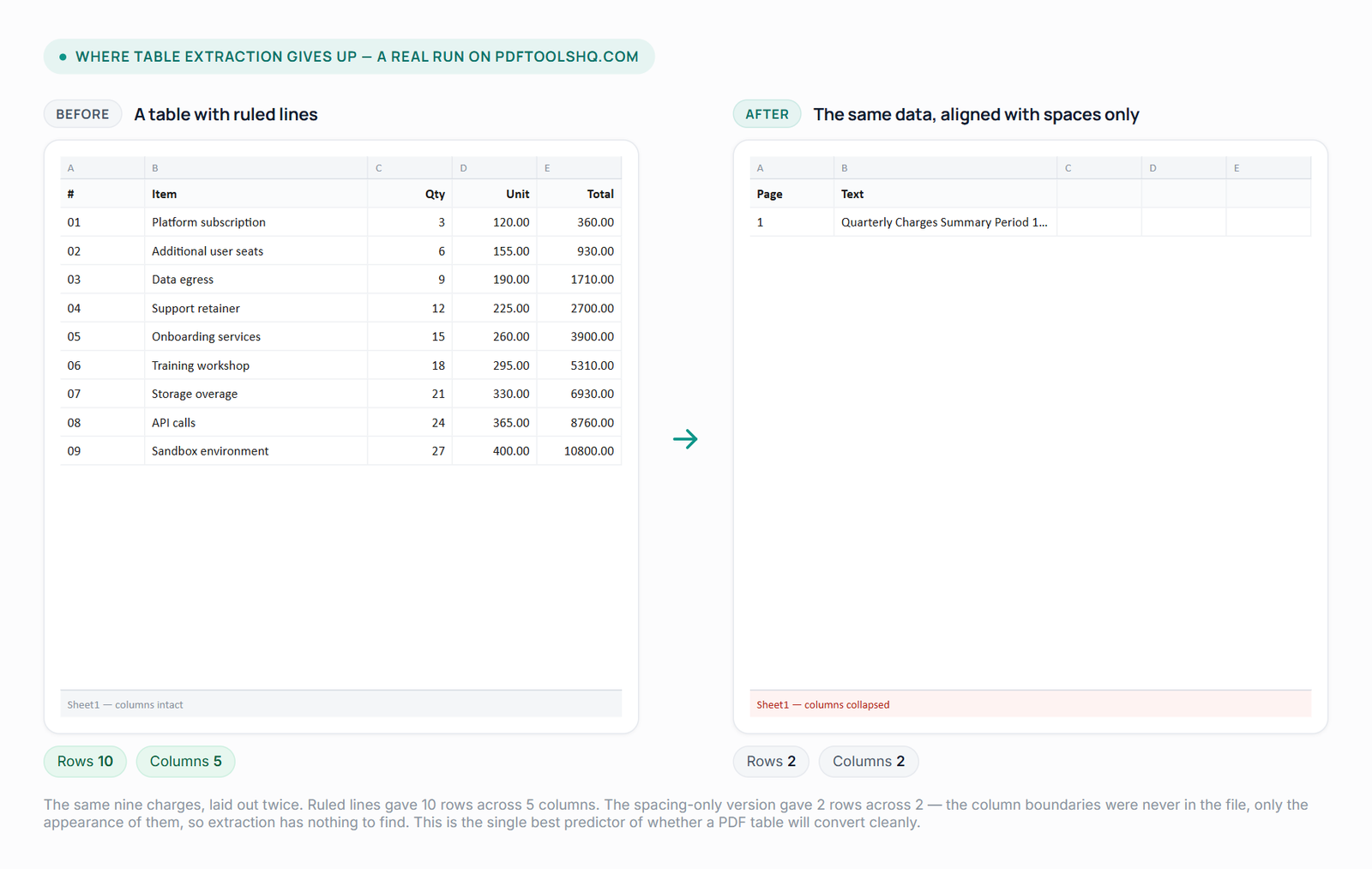
Task: Click the 'Text' header cell
Action: (x=945, y=194)
